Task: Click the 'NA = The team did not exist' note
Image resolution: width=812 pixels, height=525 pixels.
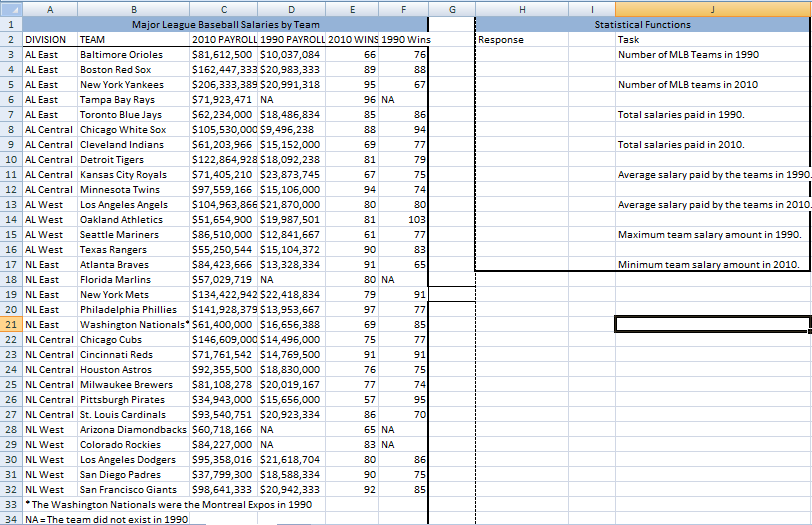Action: click(107, 519)
